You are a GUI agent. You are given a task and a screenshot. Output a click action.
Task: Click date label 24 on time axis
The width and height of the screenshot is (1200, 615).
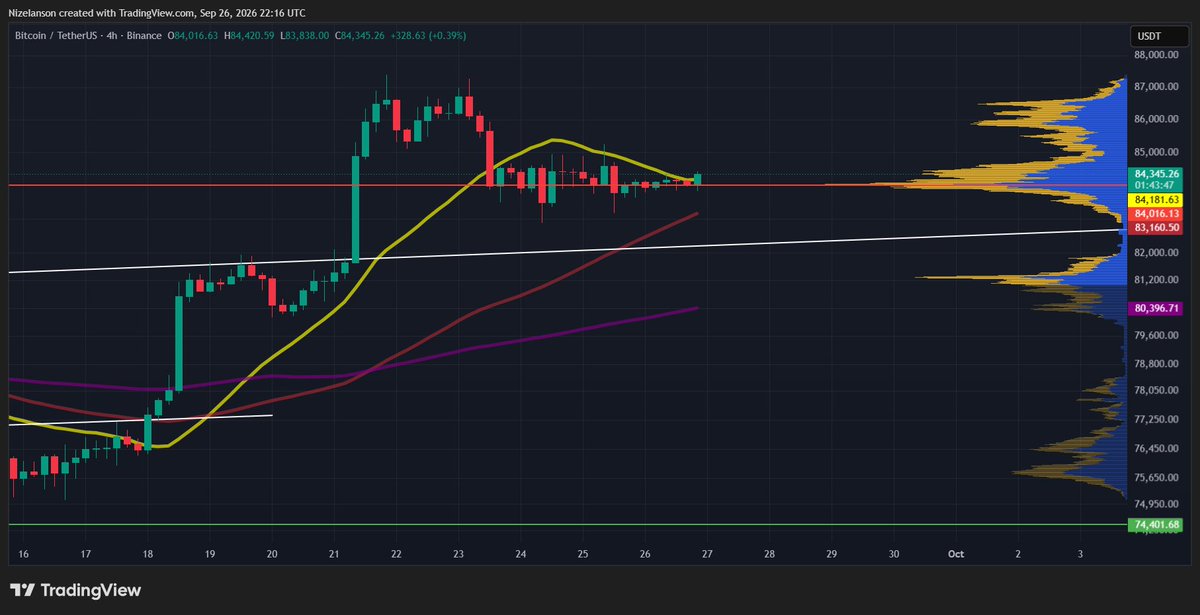point(521,553)
